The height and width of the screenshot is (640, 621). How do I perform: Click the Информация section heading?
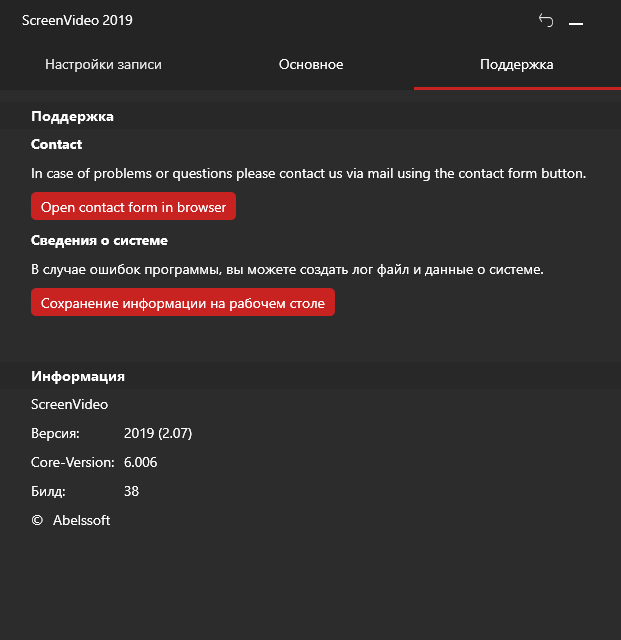[78, 377]
